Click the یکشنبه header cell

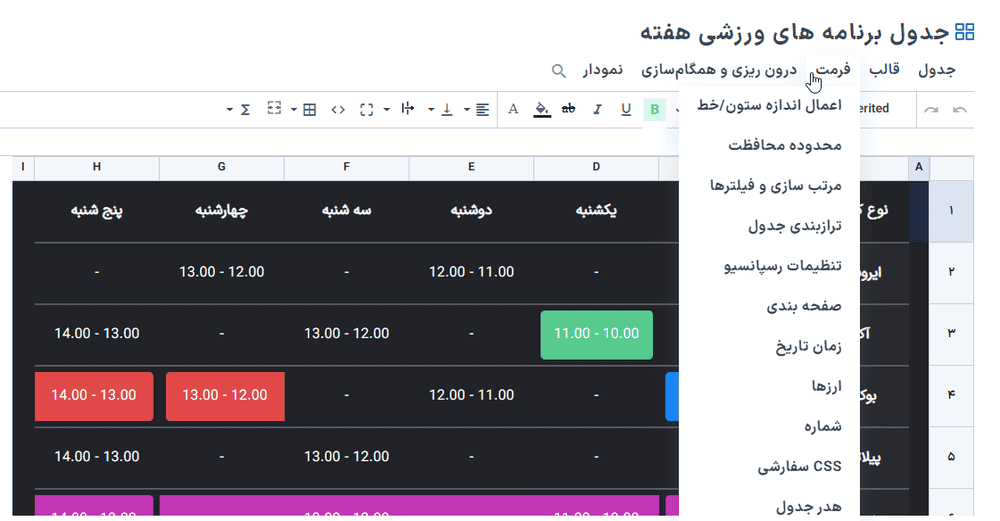click(596, 210)
